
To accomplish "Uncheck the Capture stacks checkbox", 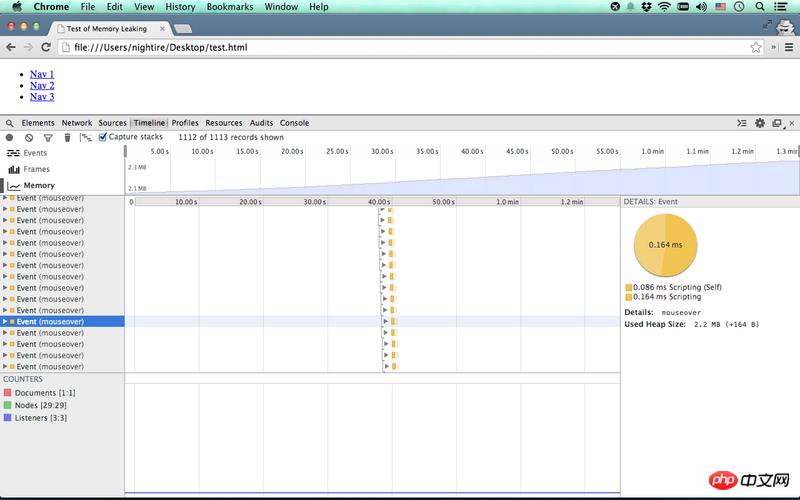I will pyautogui.click(x=102, y=137).
